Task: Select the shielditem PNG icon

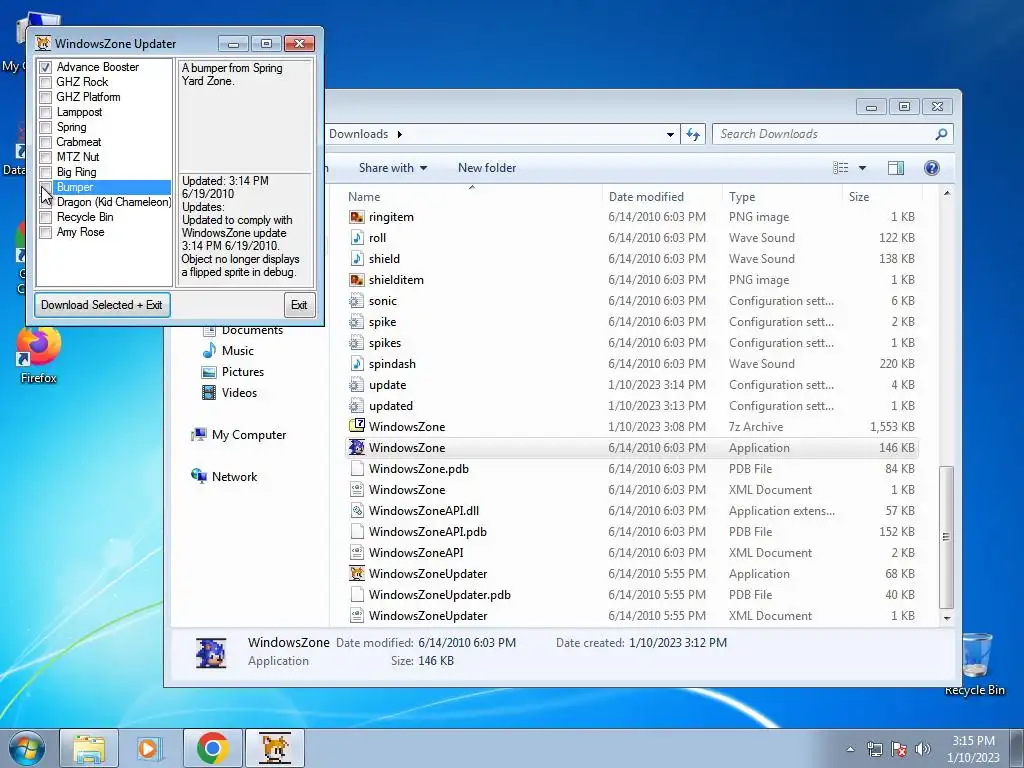Action: coord(357,280)
